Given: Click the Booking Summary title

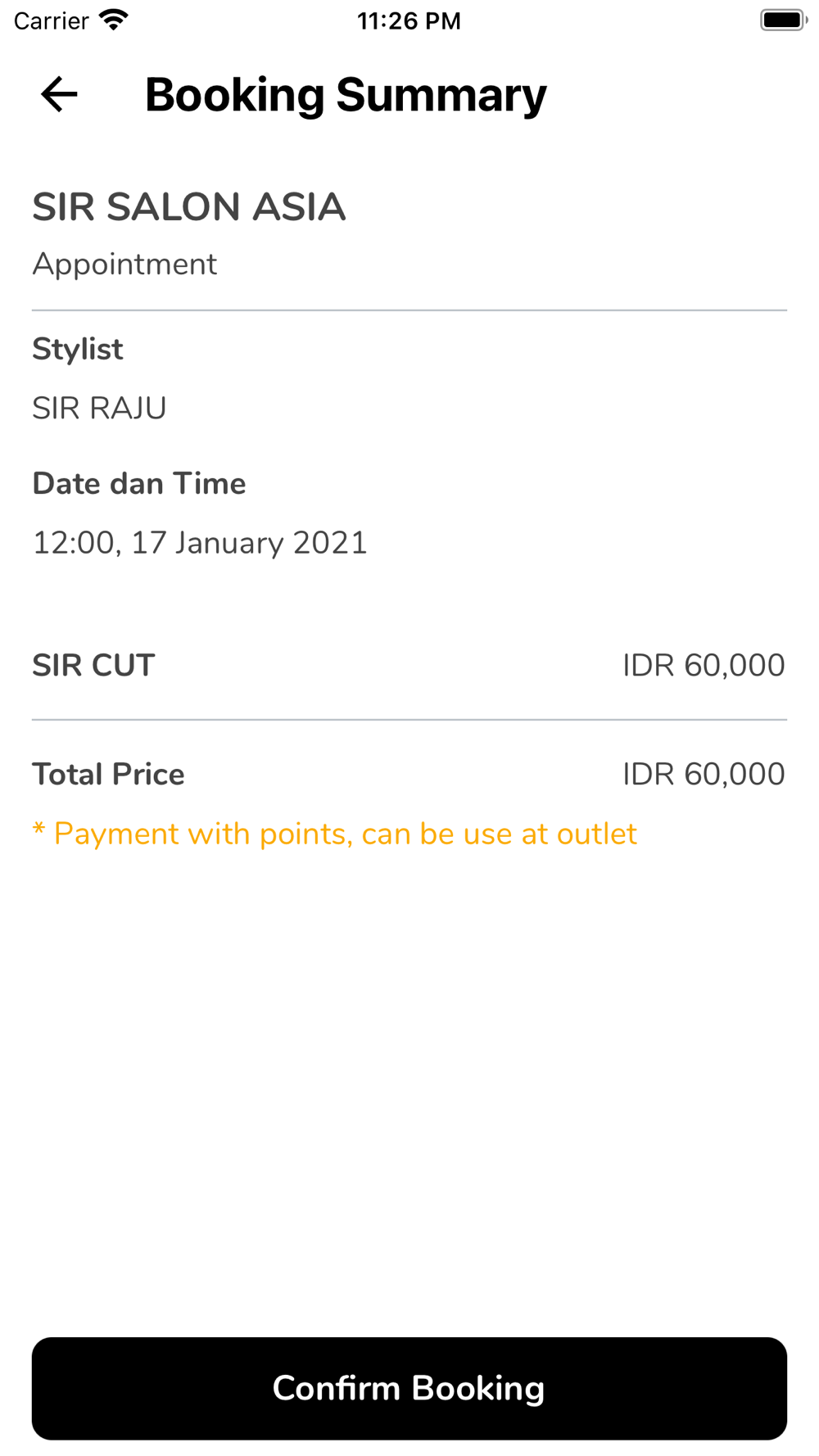Looking at the screenshot, I should [x=346, y=95].
